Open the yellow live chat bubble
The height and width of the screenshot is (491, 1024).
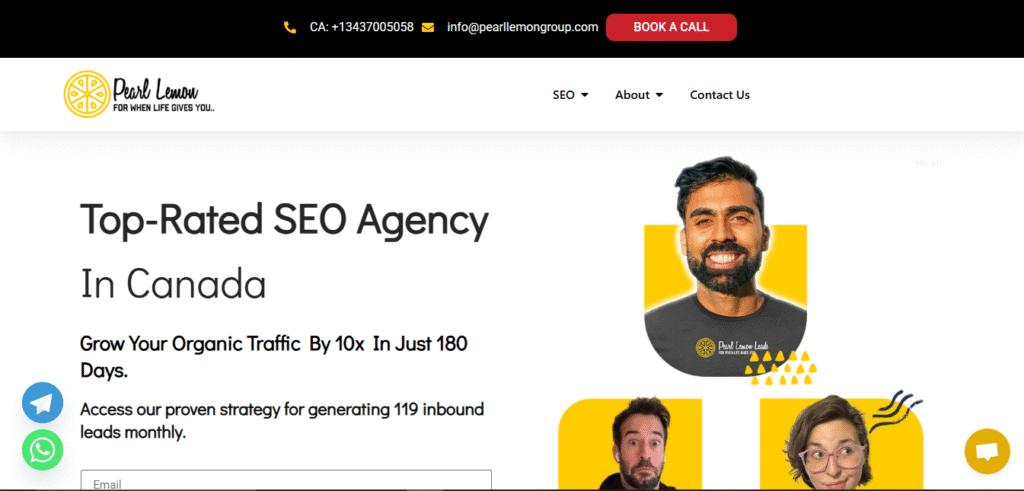click(987, 451)
